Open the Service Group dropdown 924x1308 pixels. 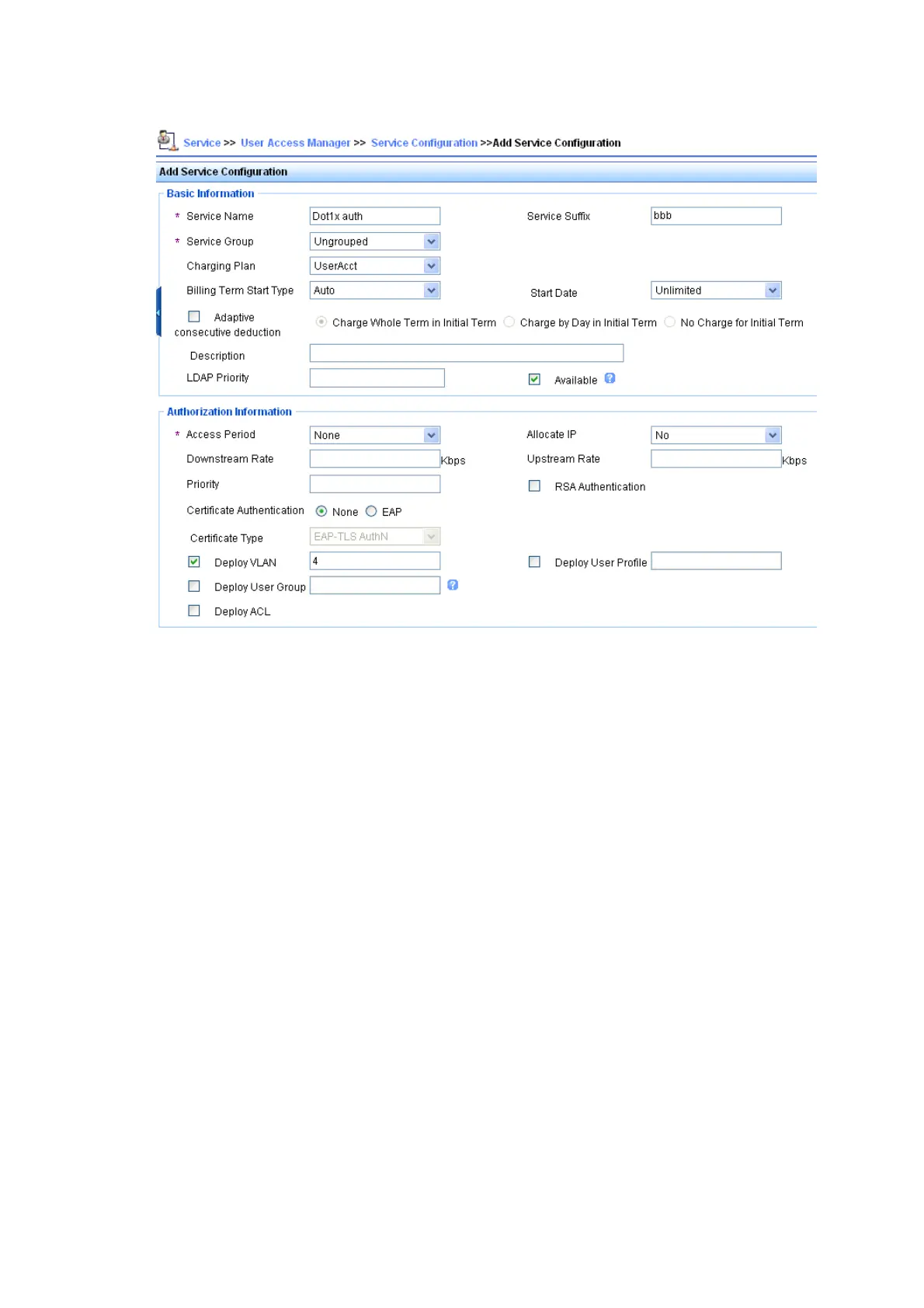pyautogui.click(x=375, y=242)
